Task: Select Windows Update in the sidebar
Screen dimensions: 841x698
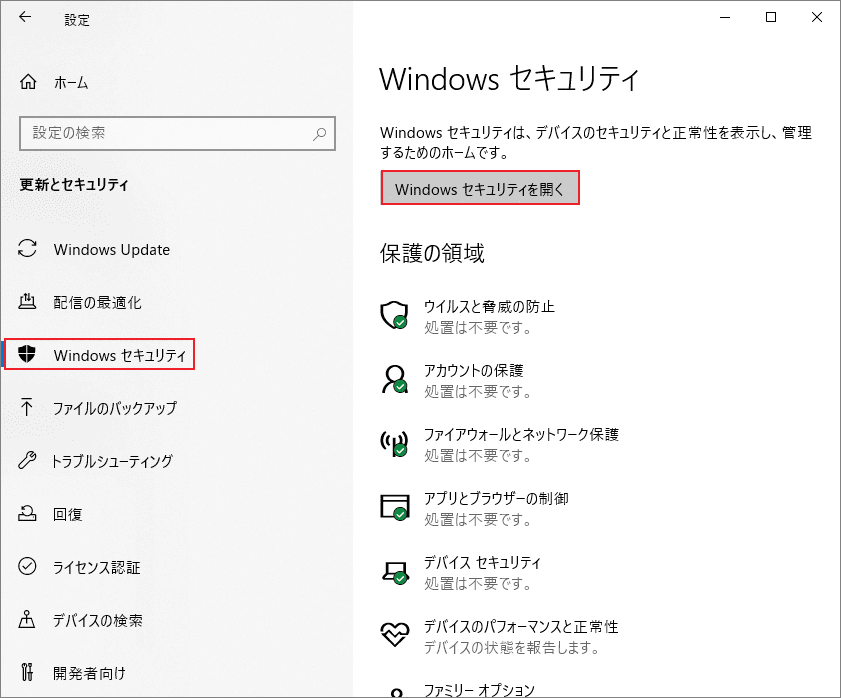Action: (110, 249)
